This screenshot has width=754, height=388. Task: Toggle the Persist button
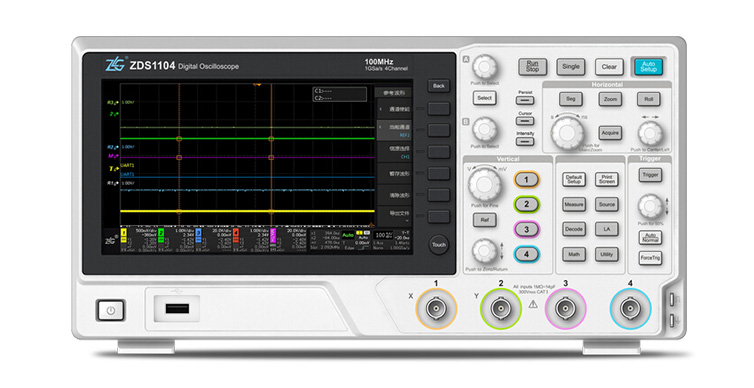tap(525, 100)
